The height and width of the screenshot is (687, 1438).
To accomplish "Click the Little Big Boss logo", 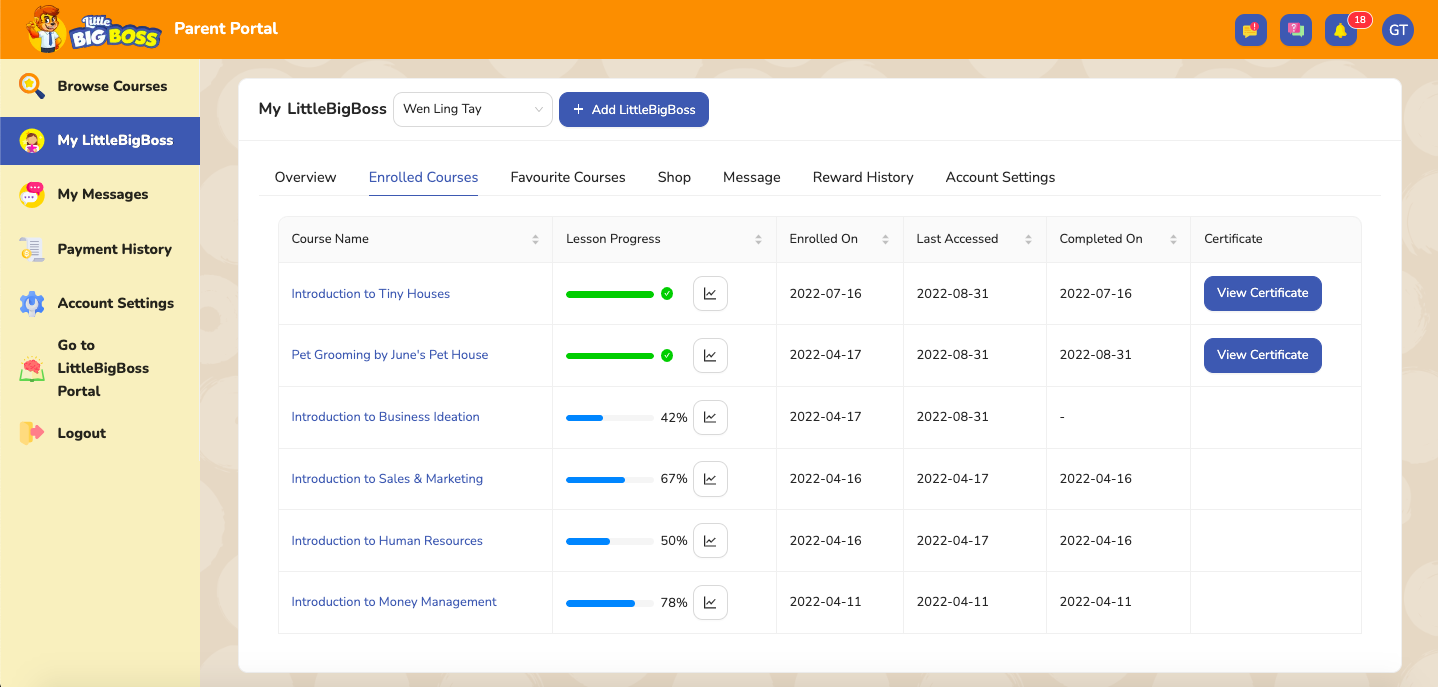I will (92, 29).
